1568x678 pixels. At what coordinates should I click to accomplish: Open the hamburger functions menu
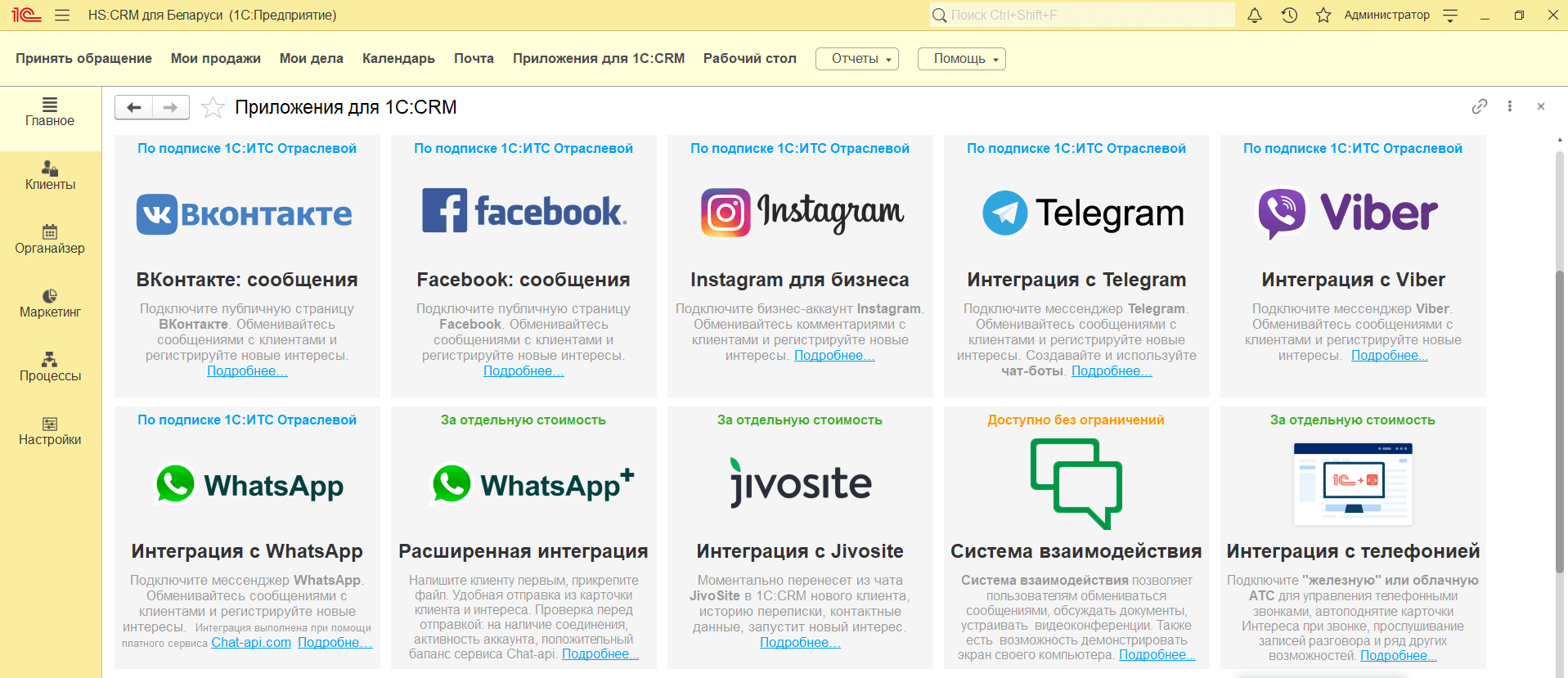[x=62, y=15]
